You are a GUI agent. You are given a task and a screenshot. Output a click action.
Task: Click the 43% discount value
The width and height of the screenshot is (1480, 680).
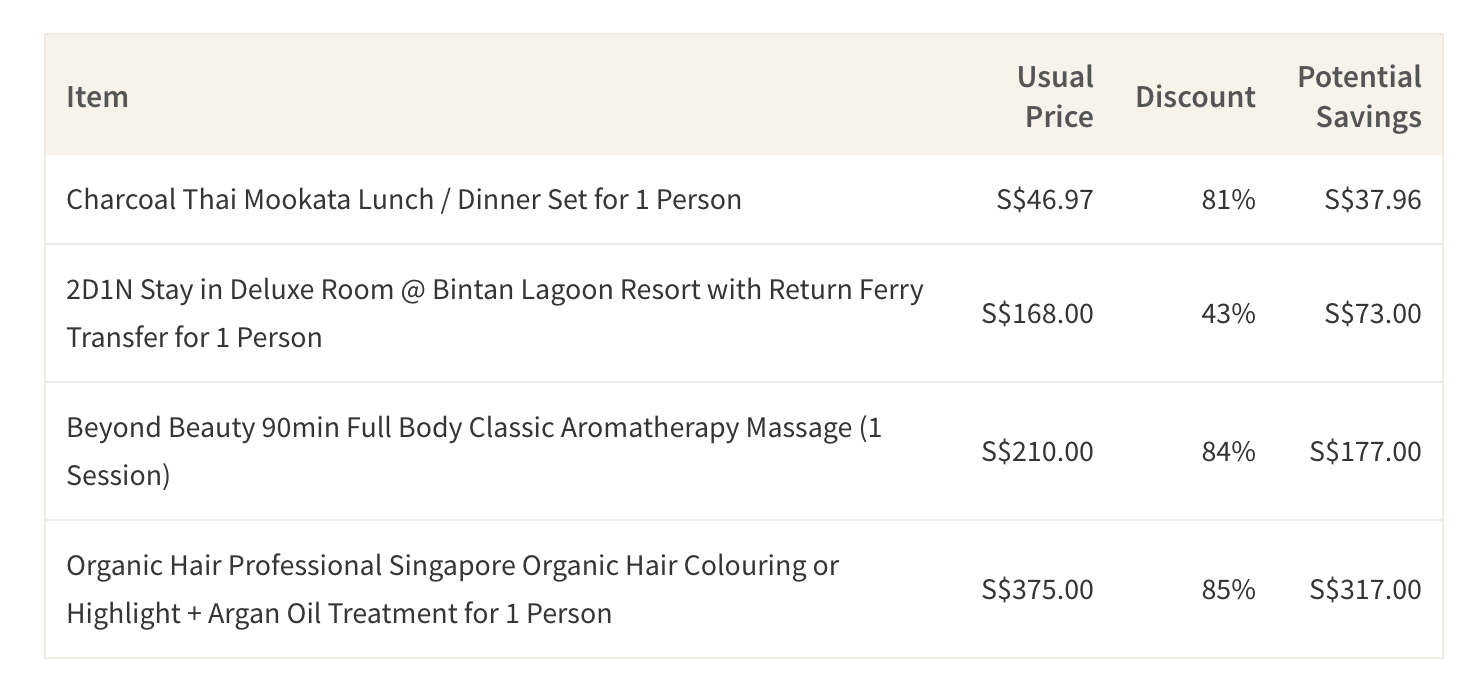(x=1228, y=313)
